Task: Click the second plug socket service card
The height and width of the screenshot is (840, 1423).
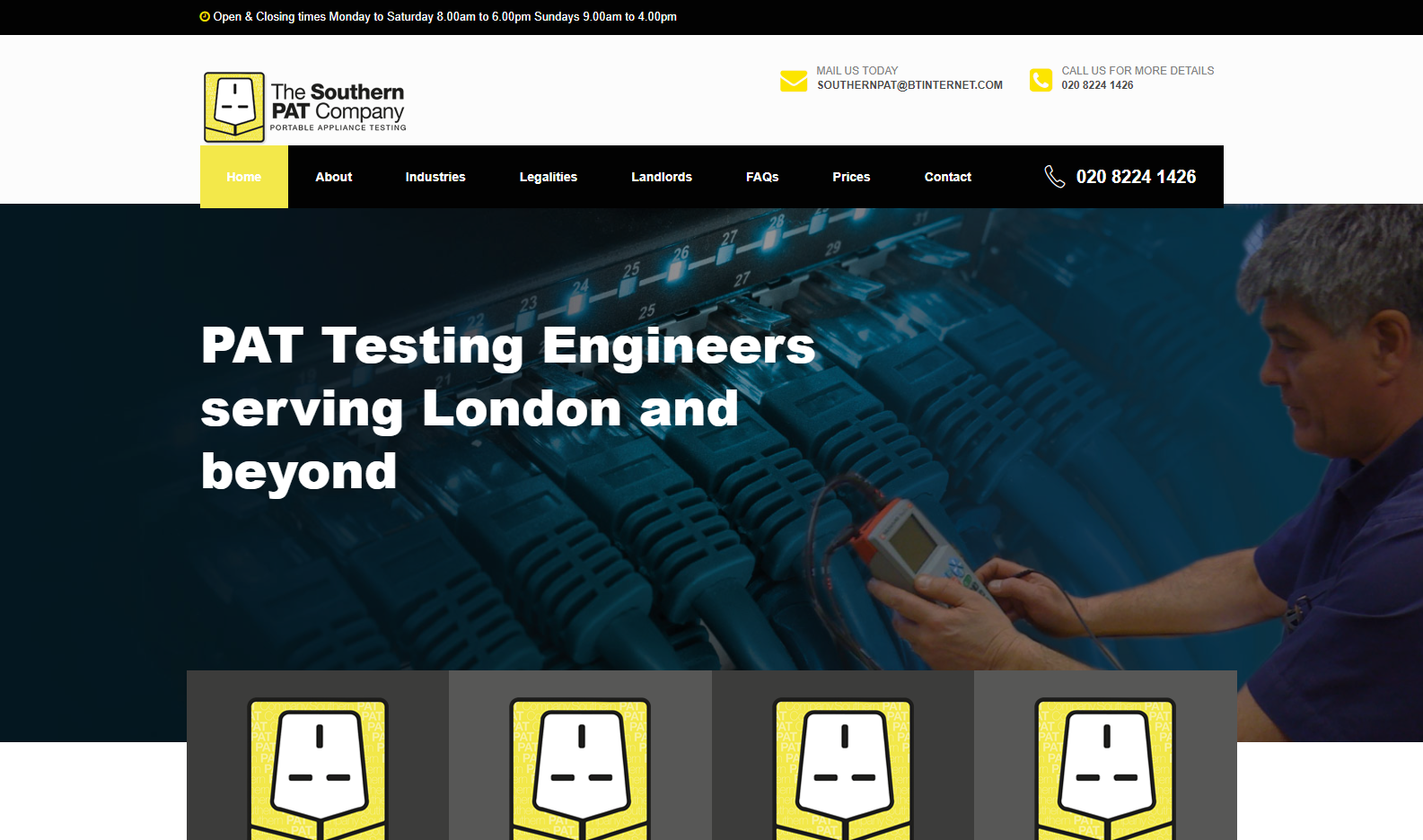Action: click(x=580, y=756)
